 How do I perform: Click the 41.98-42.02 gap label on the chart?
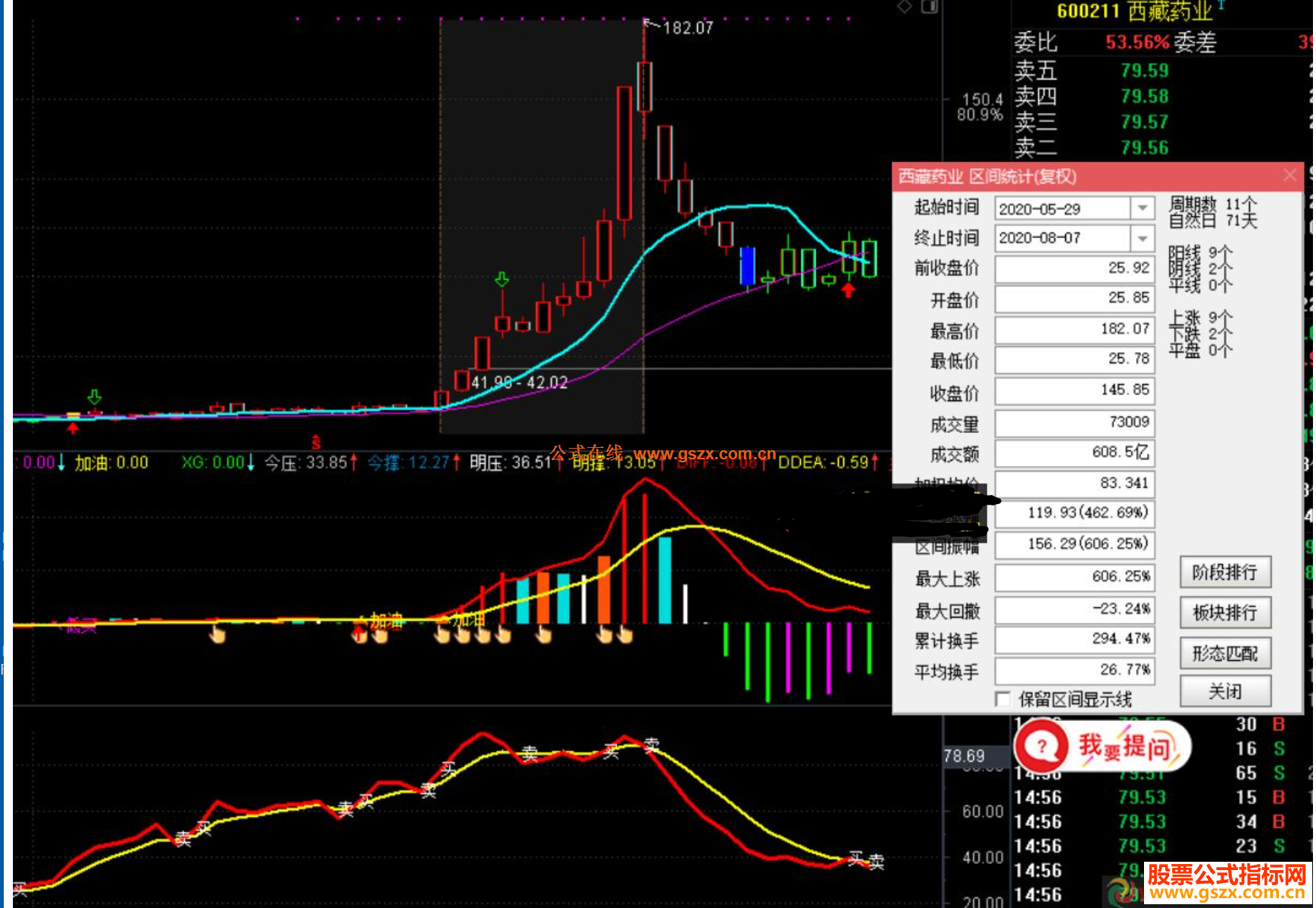coord(520,382)
